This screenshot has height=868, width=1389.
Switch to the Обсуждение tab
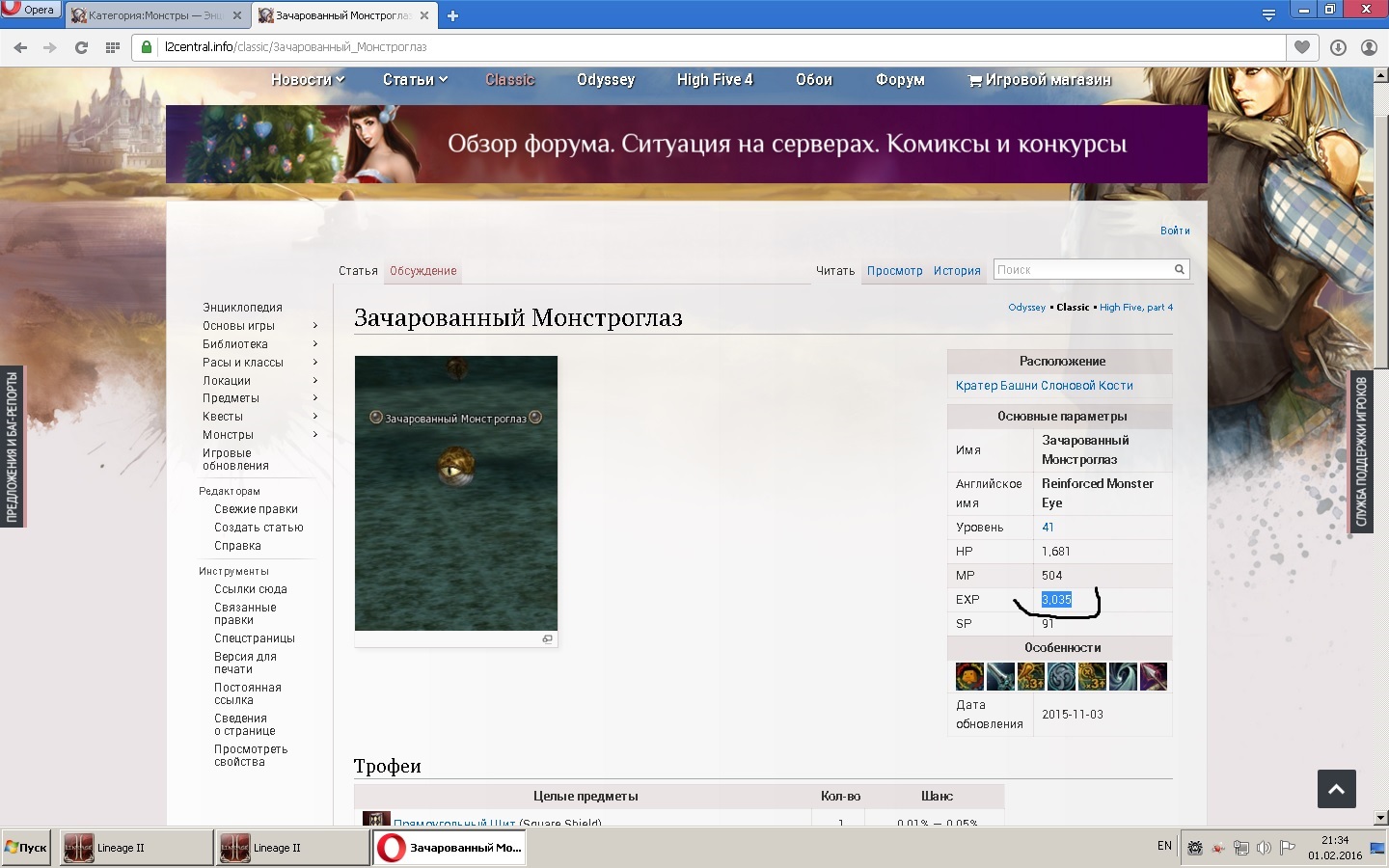click(x=423, y=271)
